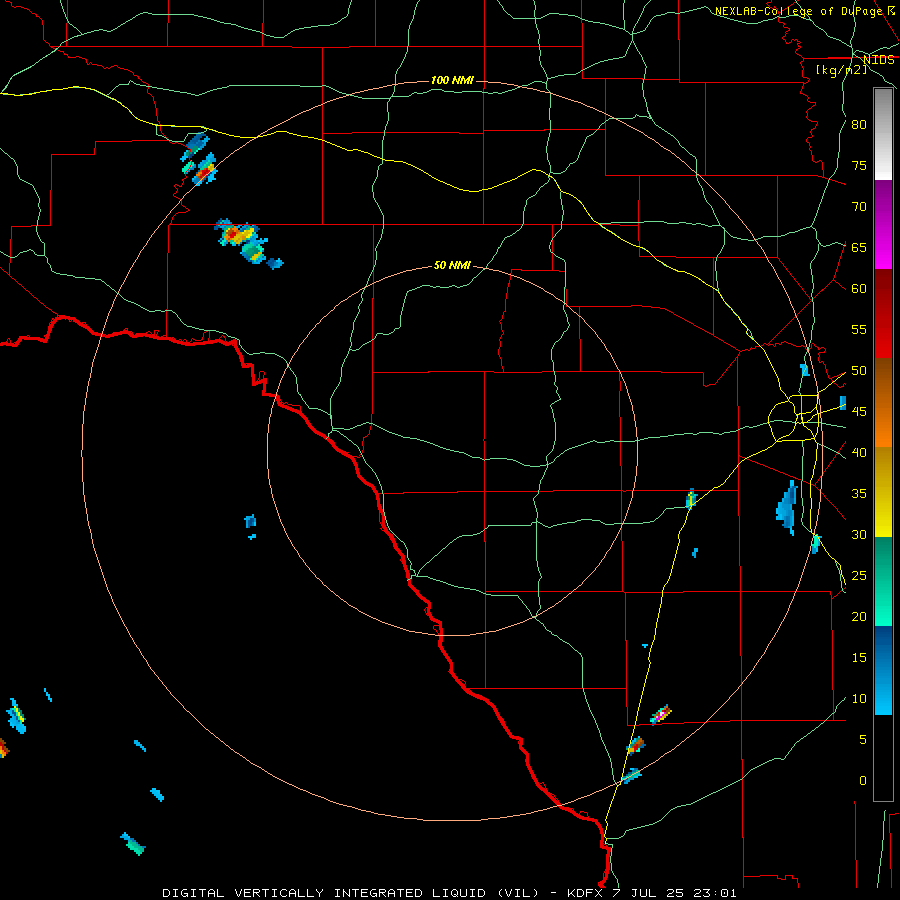Click the 60 value on the color scale
This screenshot has height=900, width=900.
point(859,289)
